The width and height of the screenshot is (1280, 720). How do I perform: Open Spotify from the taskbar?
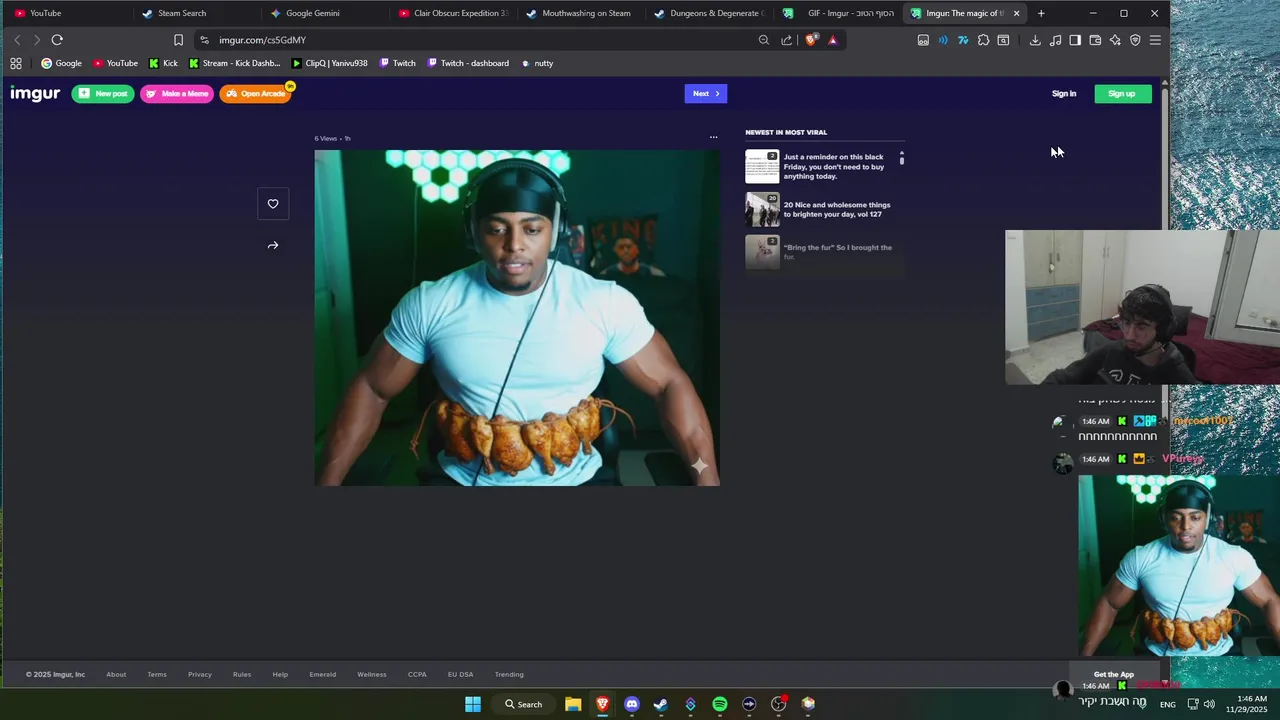pos(720,704)
